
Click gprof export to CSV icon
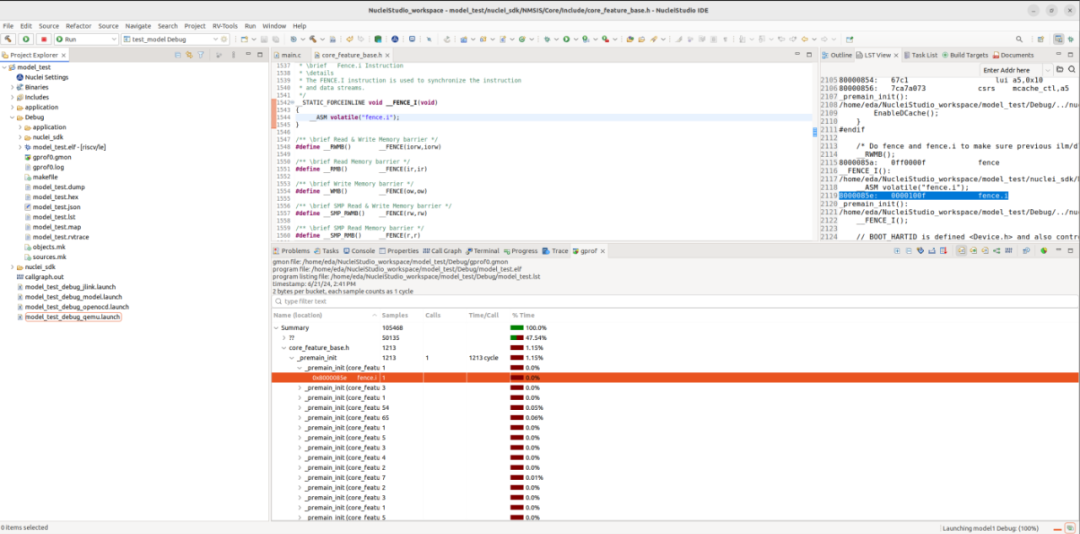(x=932, y=251)
